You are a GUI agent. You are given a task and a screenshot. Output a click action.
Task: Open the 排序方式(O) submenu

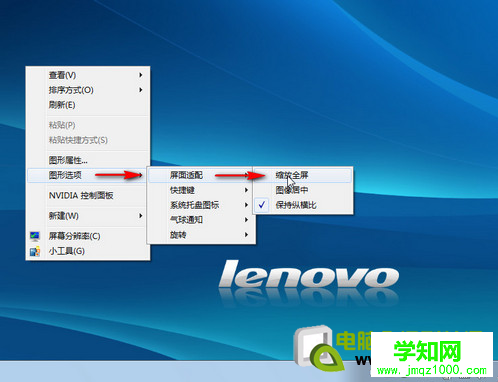88,90
